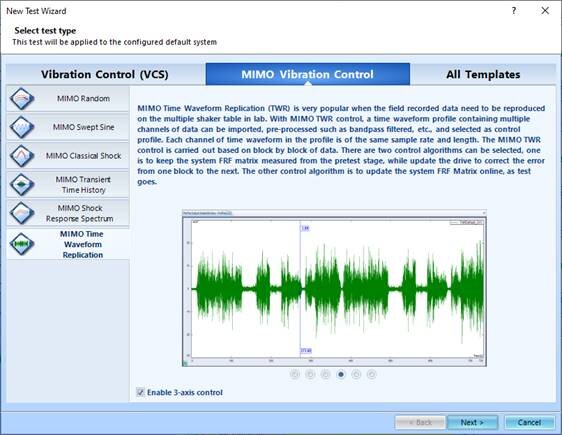Select the fifth carousel page dot
Image resolution: width=562 pixels, height=435 pixels.
(x=356, y=374)
